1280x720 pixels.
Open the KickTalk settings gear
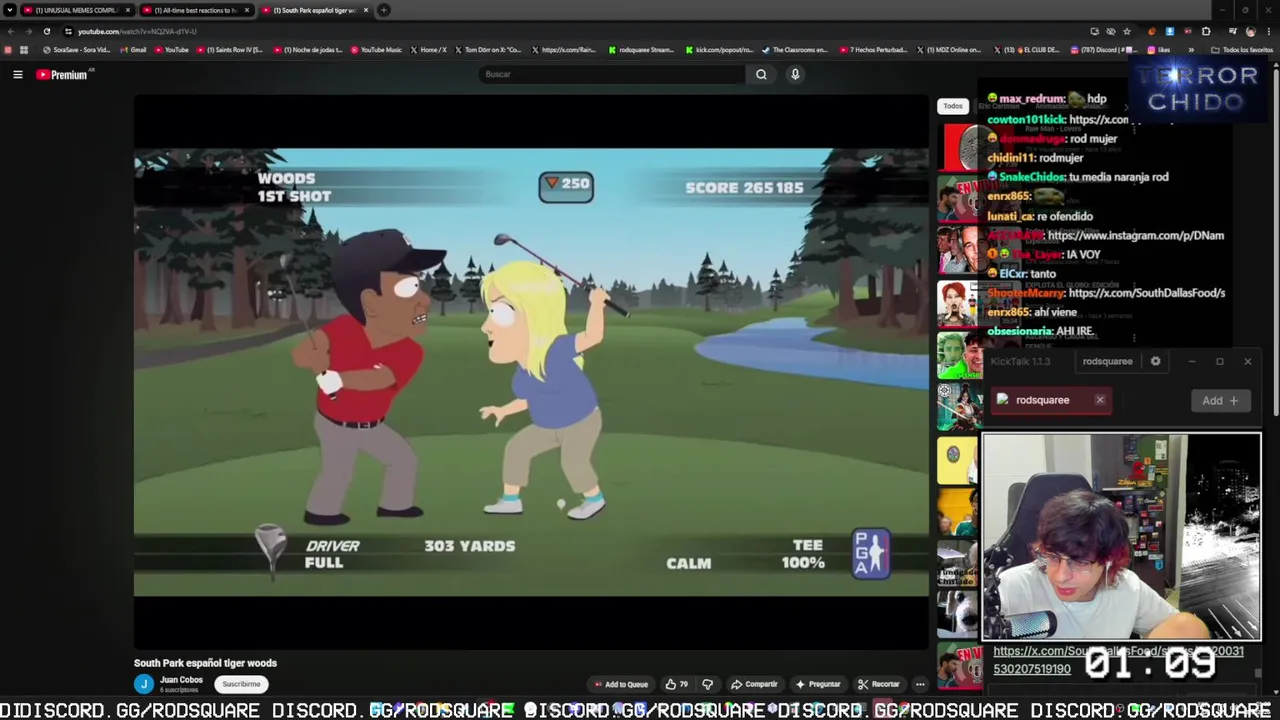[x=1155, y=361]
